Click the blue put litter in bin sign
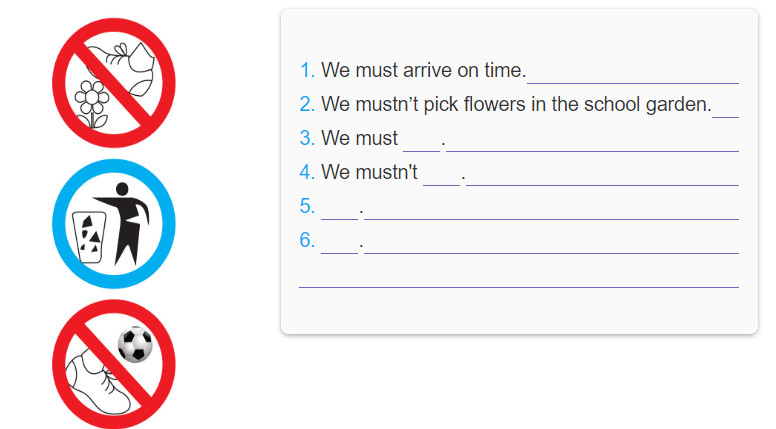The image size is (776, 429). (x=114, y=224)
